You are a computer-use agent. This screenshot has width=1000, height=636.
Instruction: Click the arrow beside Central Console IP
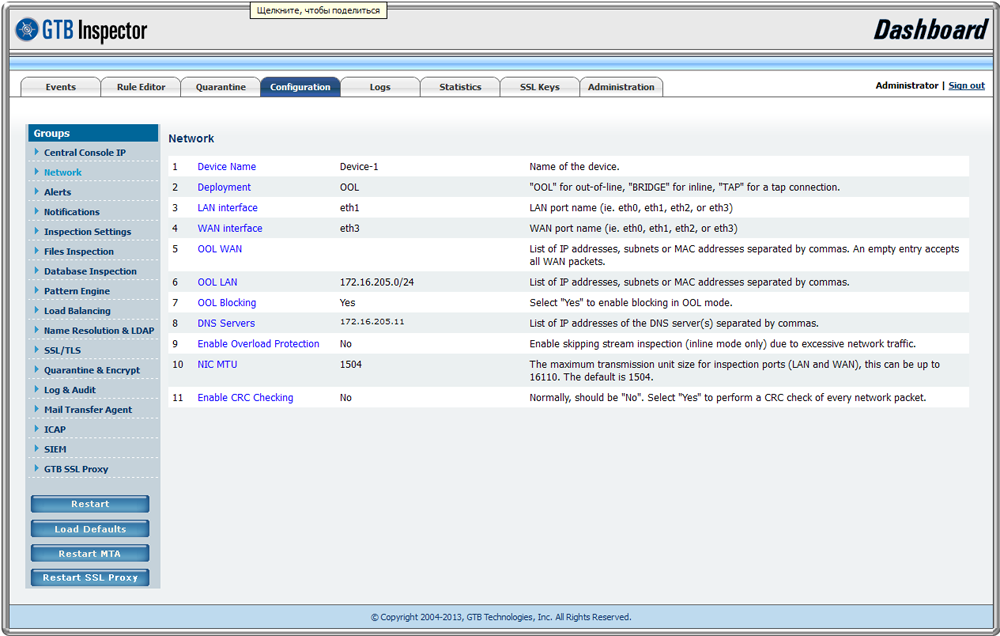(x=36, y=152)
